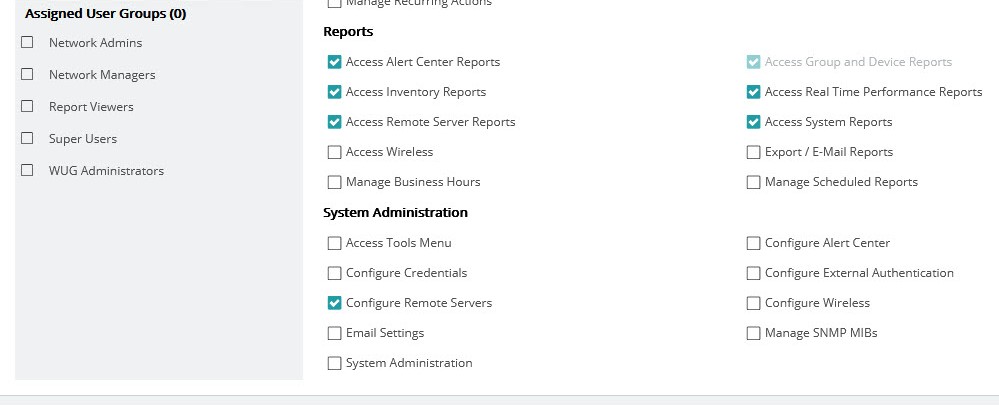Viewport: 999px width, 405px height.
Task: Enable Configure External Authentication
Action: coord(753,273)
